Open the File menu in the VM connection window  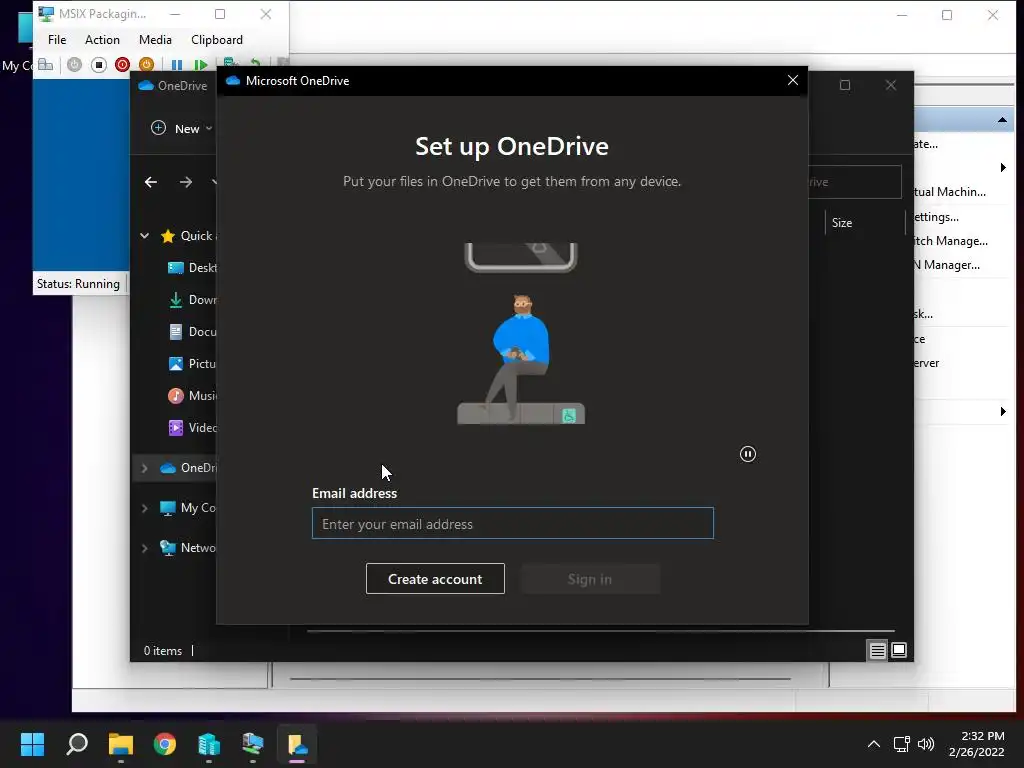pos(57,40)
